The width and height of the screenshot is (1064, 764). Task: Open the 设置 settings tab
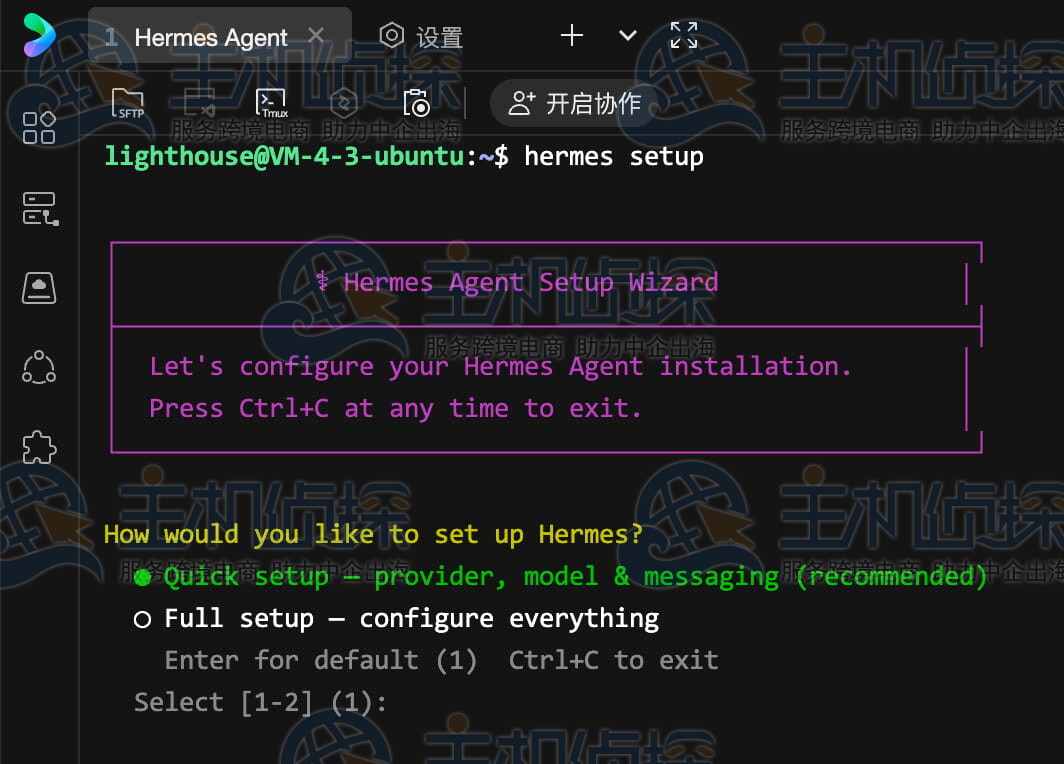point(421,38)
